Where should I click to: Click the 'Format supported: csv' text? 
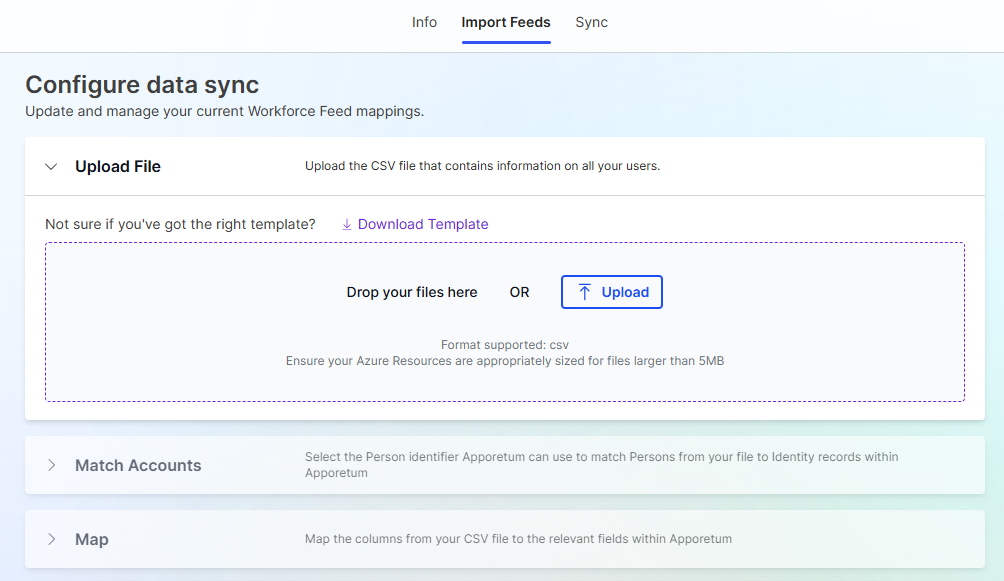[x=504, y=344]
